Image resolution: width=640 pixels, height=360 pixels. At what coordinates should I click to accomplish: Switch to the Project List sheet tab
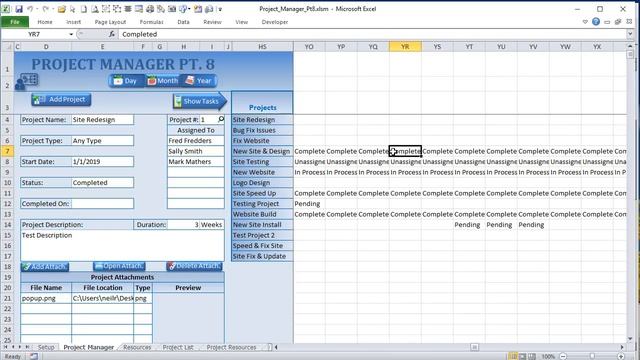tap(178, 347)
